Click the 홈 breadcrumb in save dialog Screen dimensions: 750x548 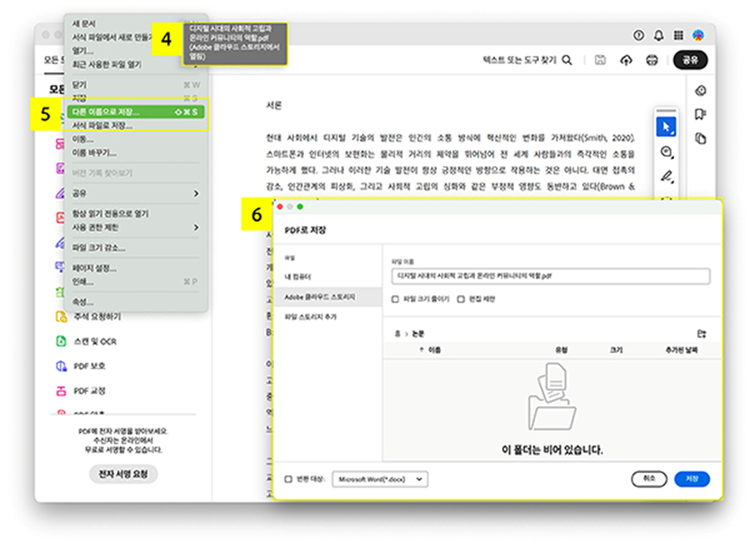(x=397, y=334)
